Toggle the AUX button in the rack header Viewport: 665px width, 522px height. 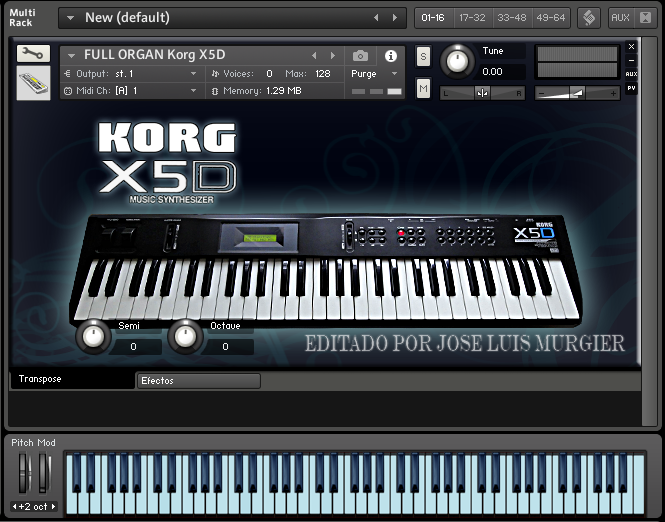click(x=620, y=18)
